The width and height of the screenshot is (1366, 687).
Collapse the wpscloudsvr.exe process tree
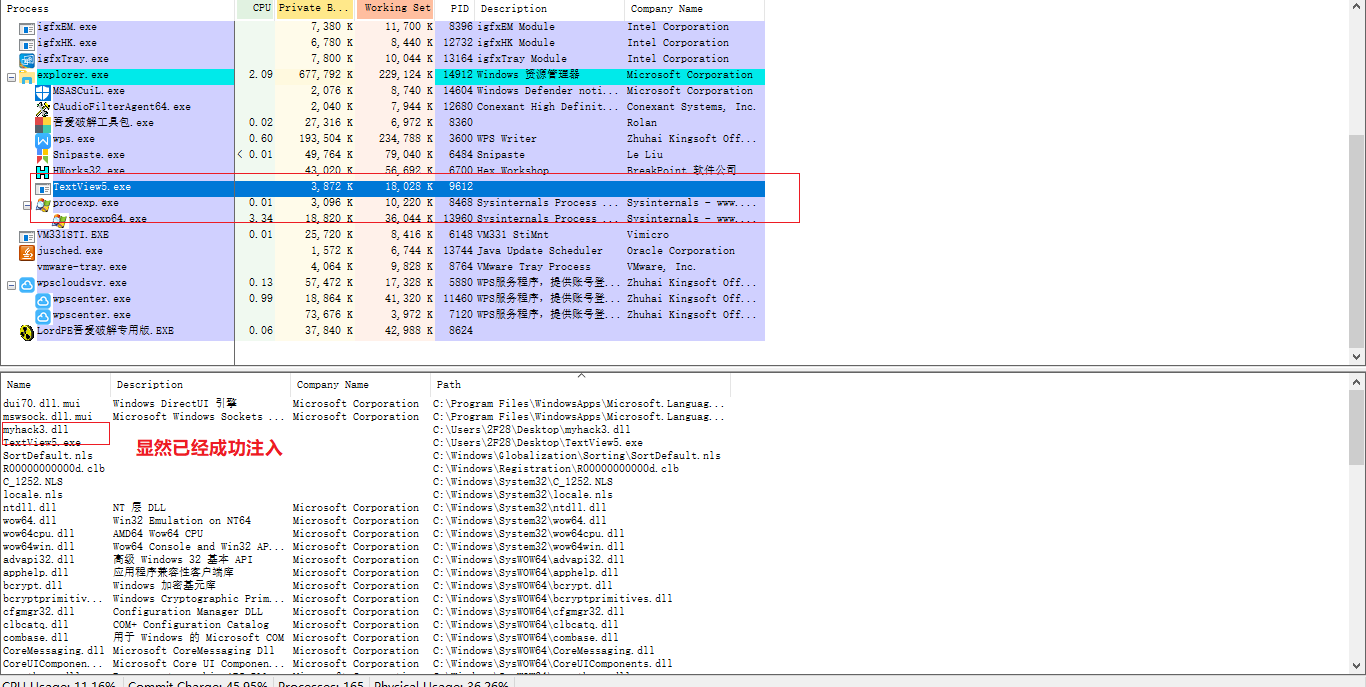(x=12, y=284)
